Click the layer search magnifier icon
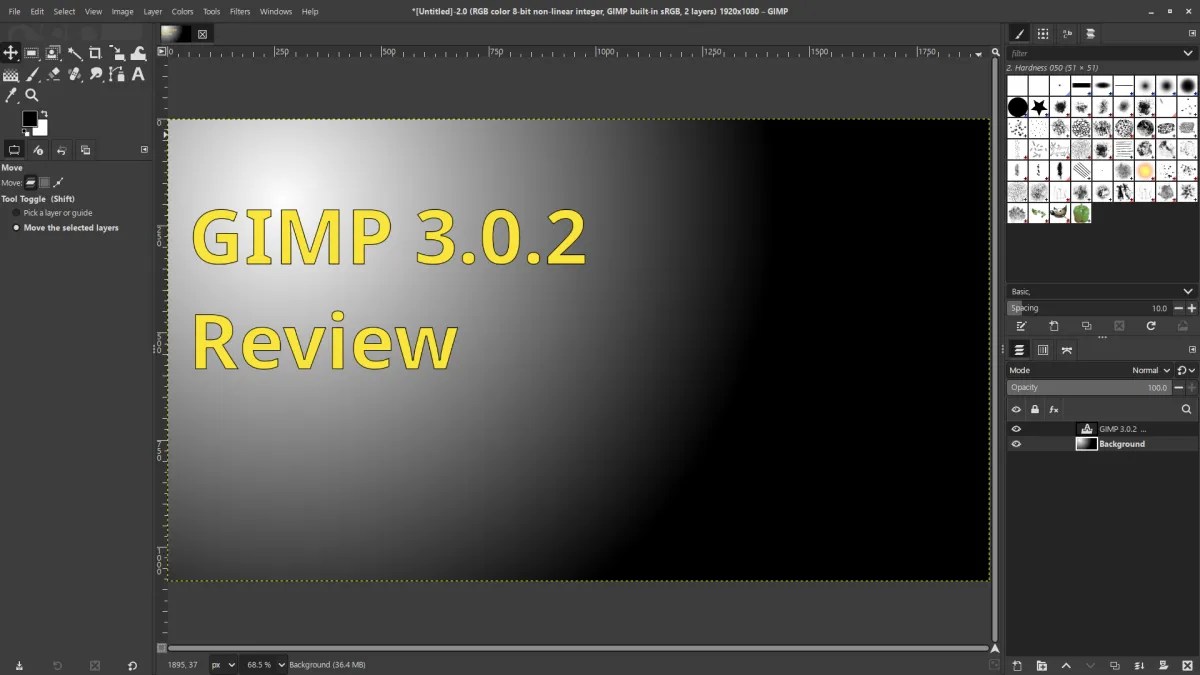This screenshot has width=1200, height=675. point(1187,409)
